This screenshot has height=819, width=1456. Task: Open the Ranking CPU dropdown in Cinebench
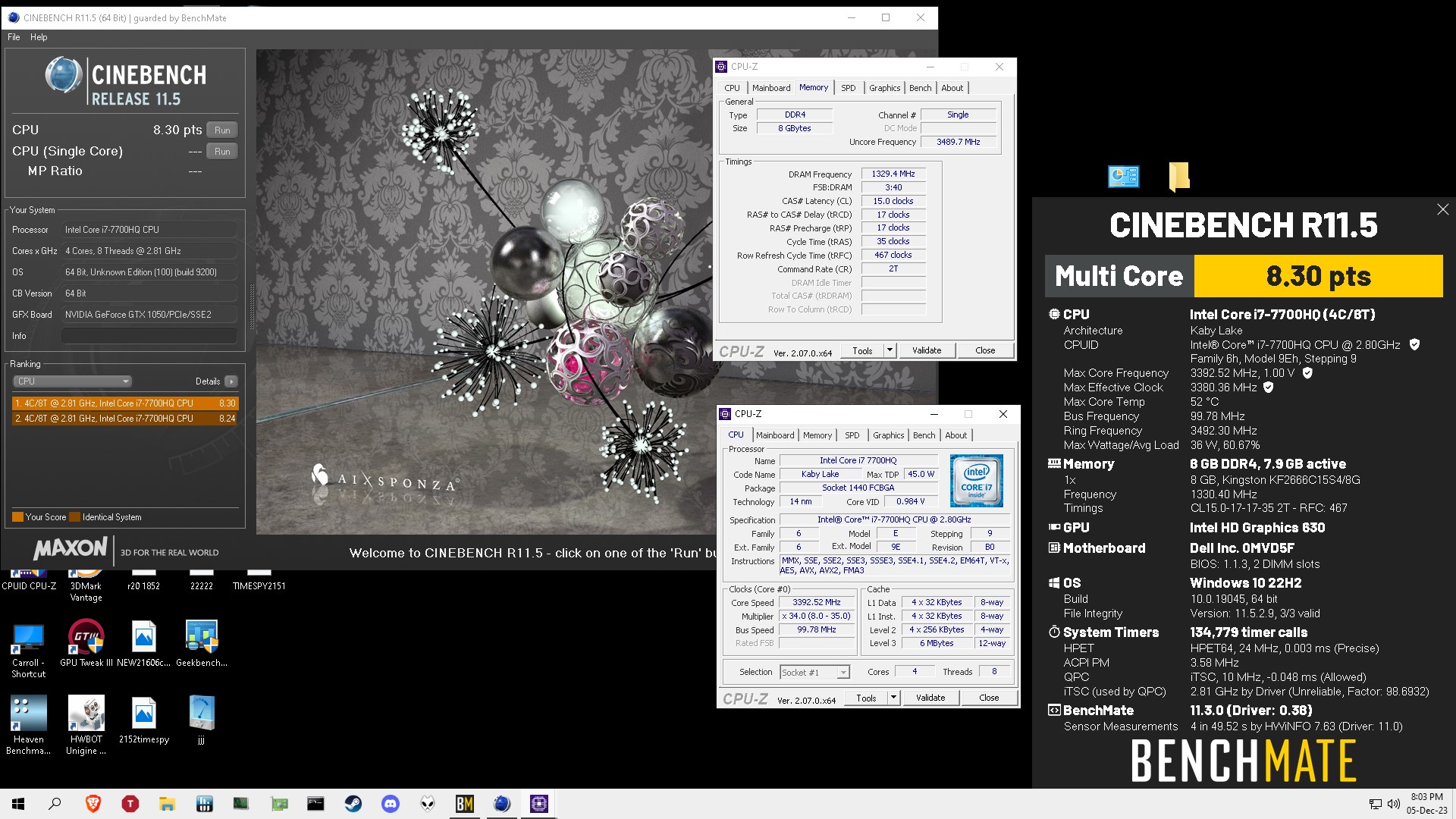click(x=73, y=381)
